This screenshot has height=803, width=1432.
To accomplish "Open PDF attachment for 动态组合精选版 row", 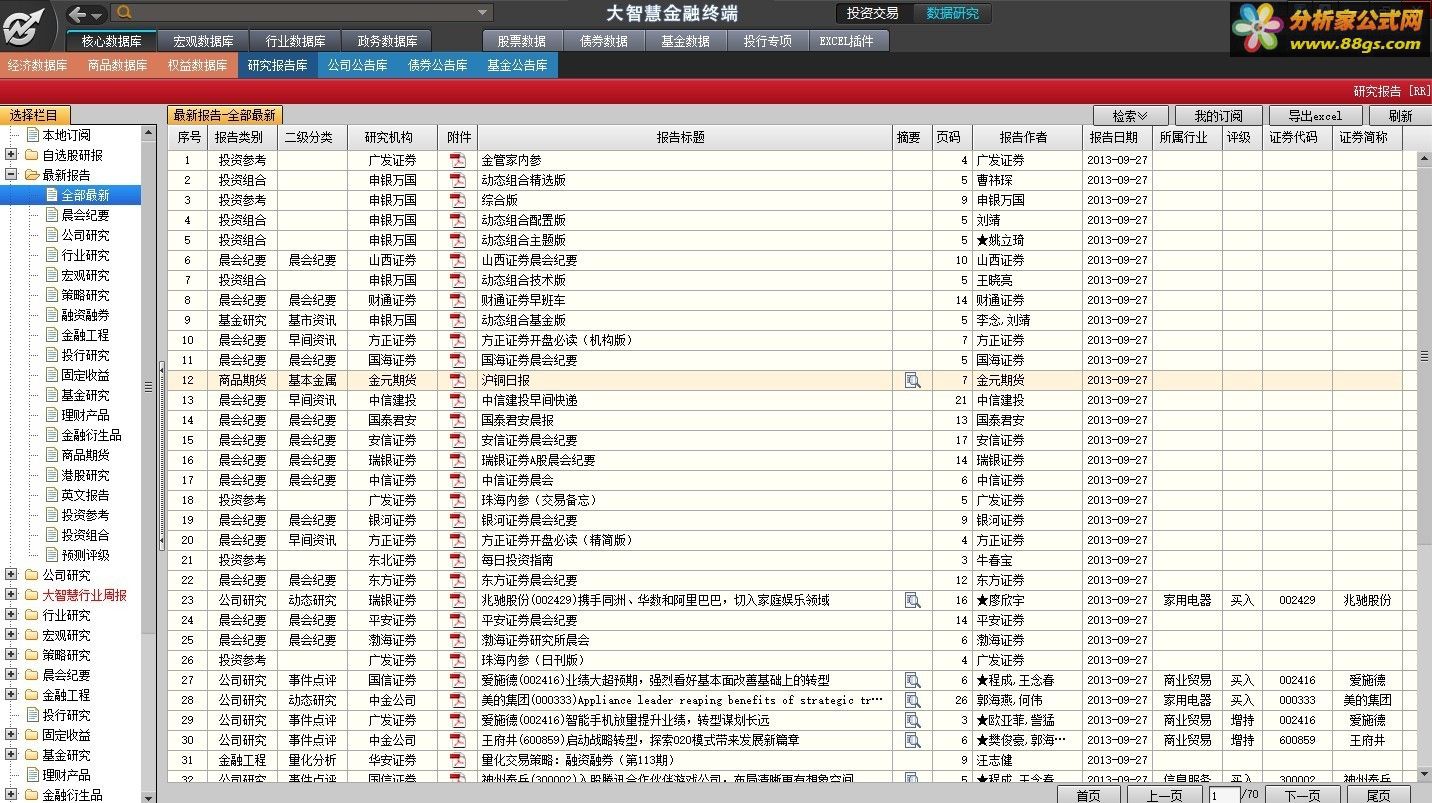I will coord(458,180).
